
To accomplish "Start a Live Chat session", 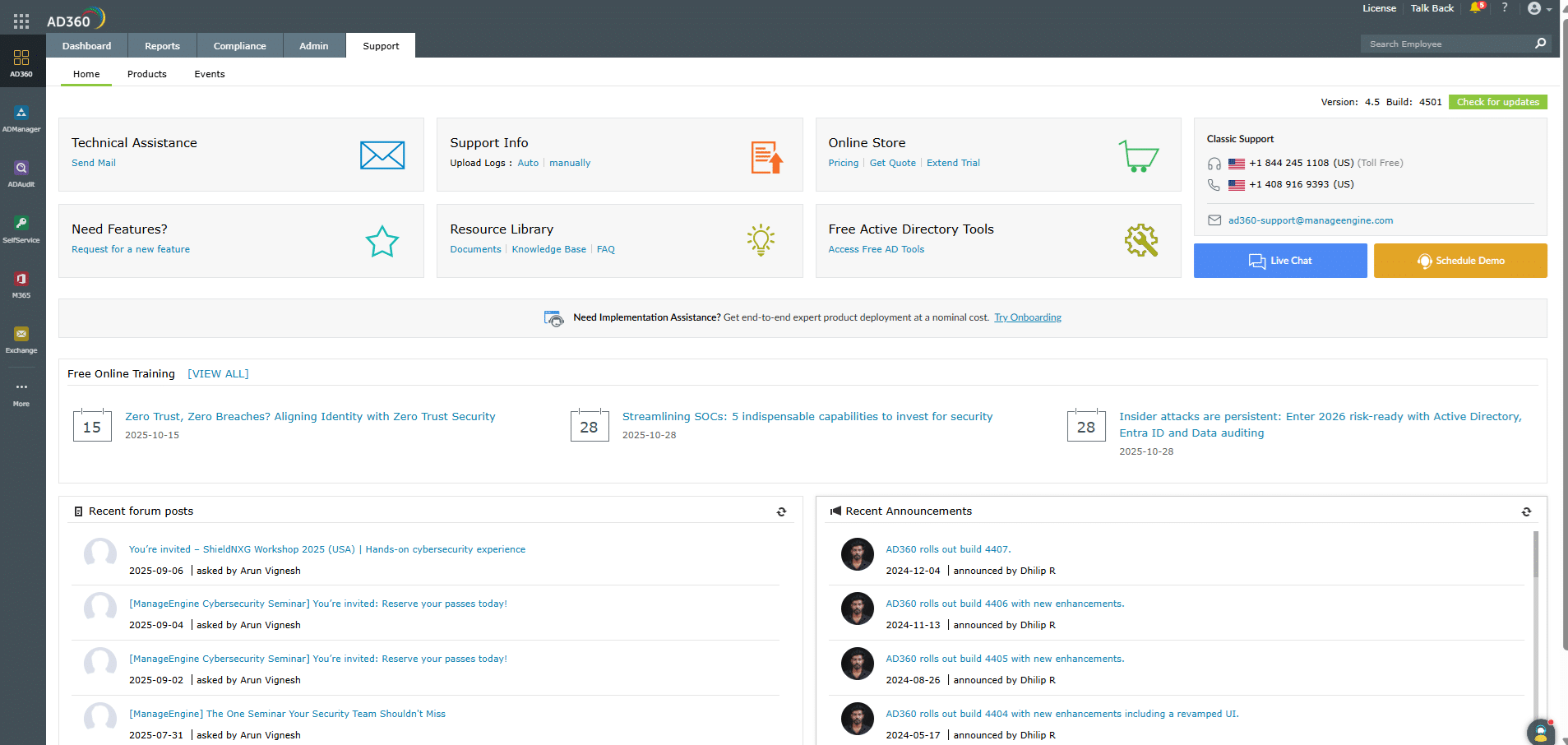I will coord(1280,261).
